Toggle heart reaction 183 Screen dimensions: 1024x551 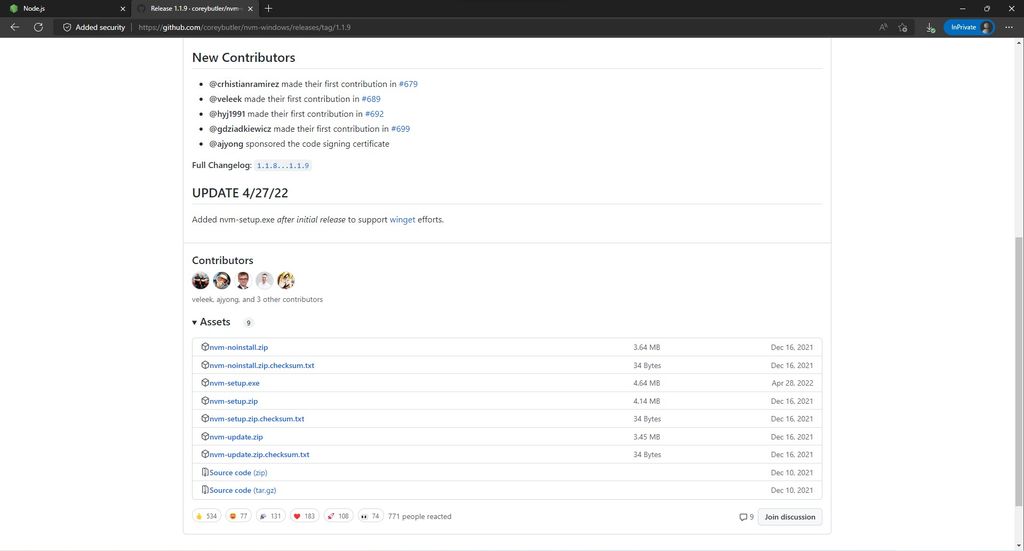[304, 516]
